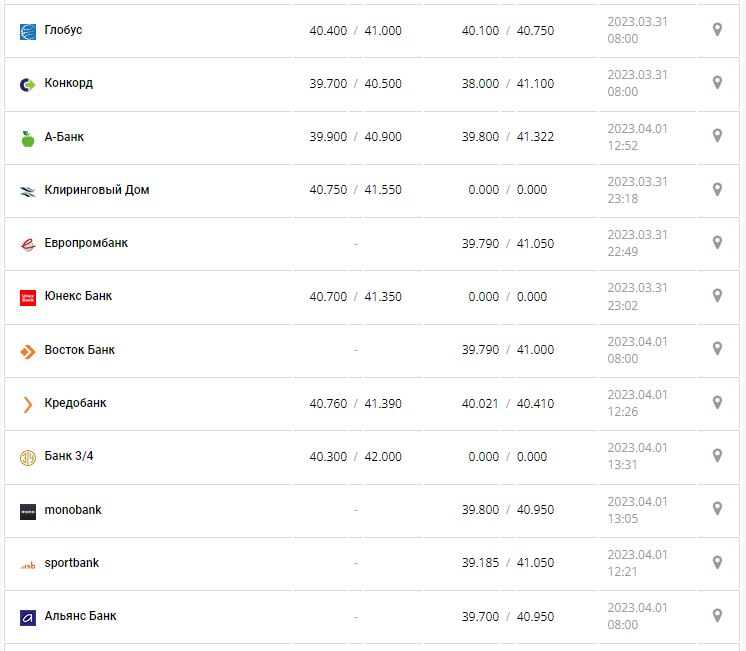
Task: Click the Банк 3/4 name
Action: pyautogui.click(x=69, y=456)
